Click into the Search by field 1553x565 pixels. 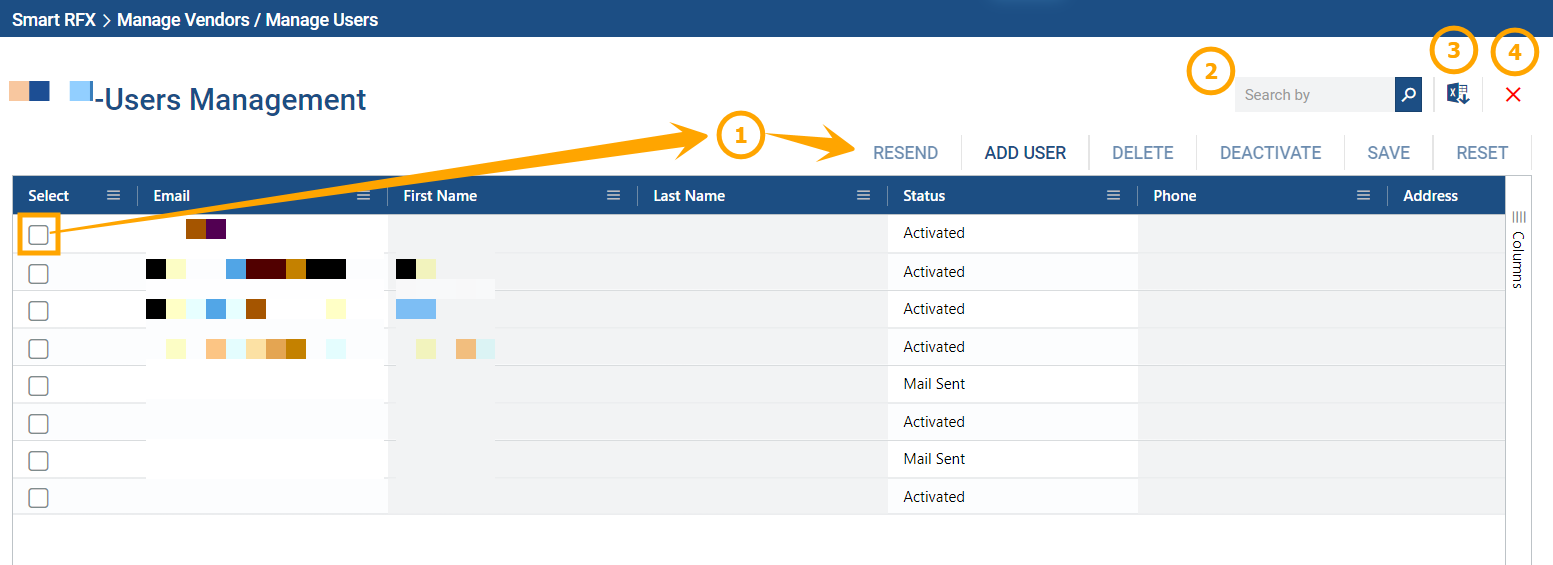(x=1314, y=95)
